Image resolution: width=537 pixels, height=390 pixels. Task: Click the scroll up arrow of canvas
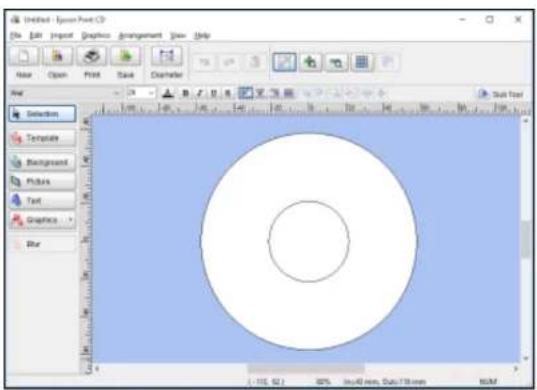(526, 121)
